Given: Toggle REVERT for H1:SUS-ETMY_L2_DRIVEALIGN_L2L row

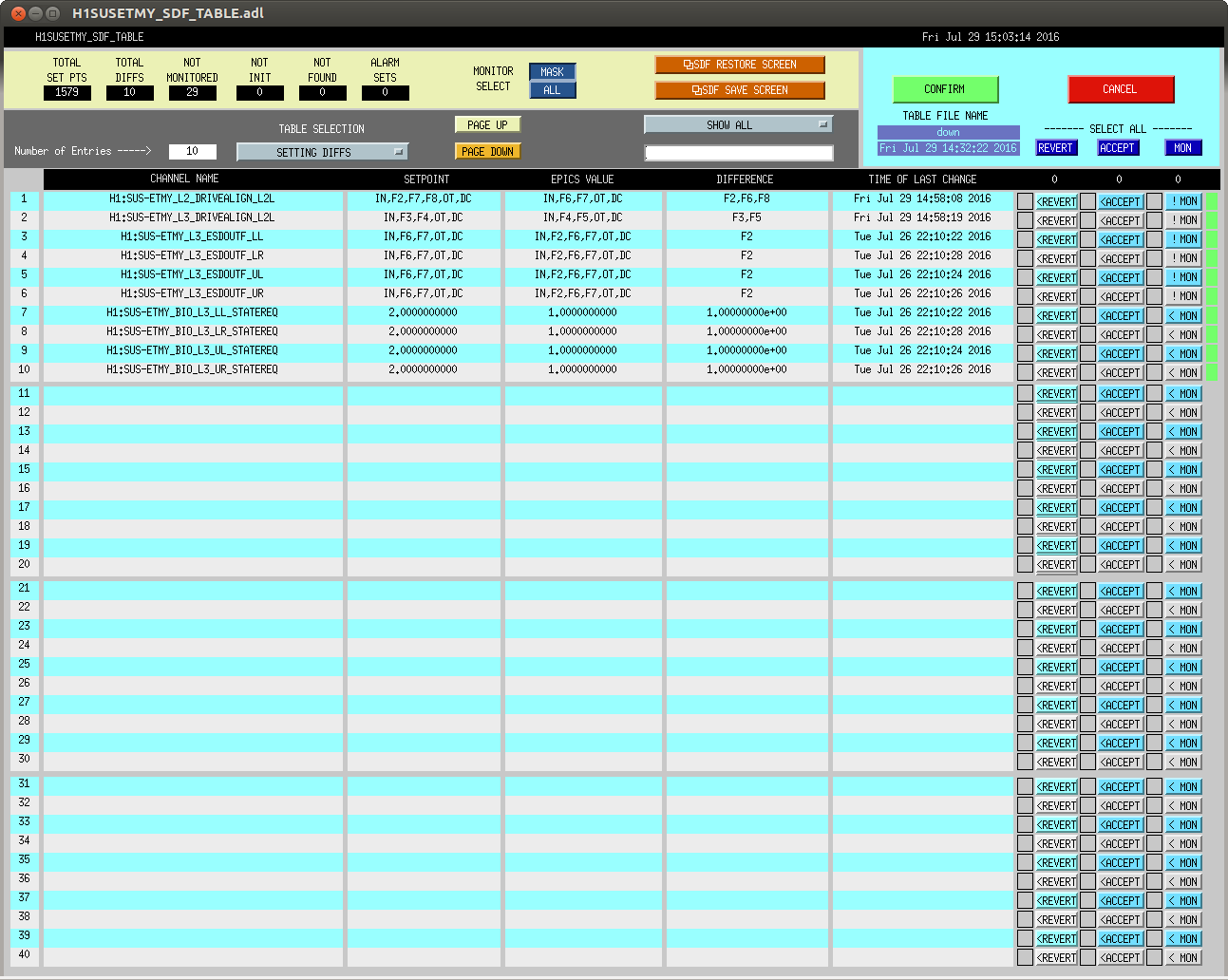Looking at the screenshot, I should point(1057,201).
